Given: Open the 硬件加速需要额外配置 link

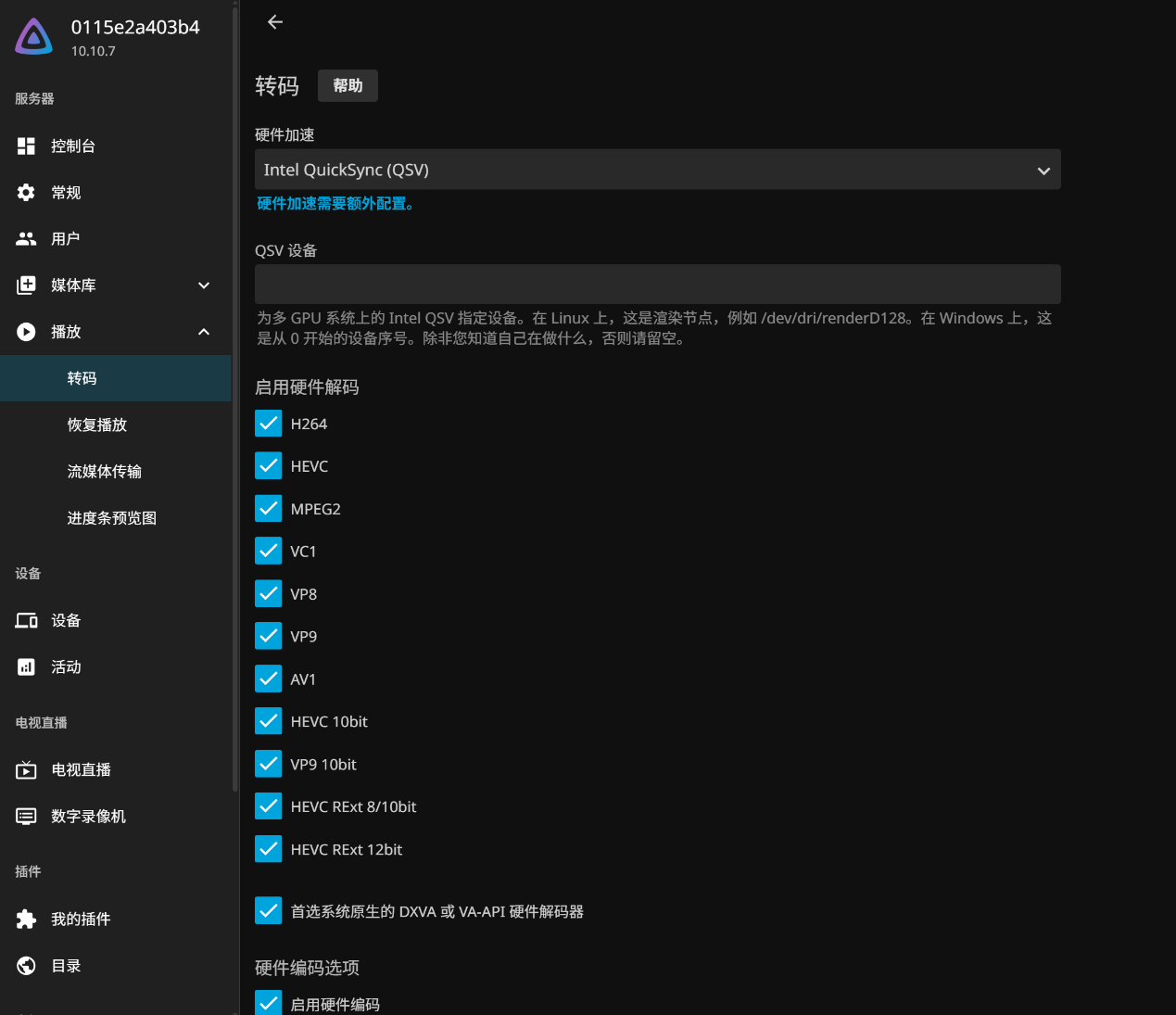Looking at the screenshot, I should point(335,204).
